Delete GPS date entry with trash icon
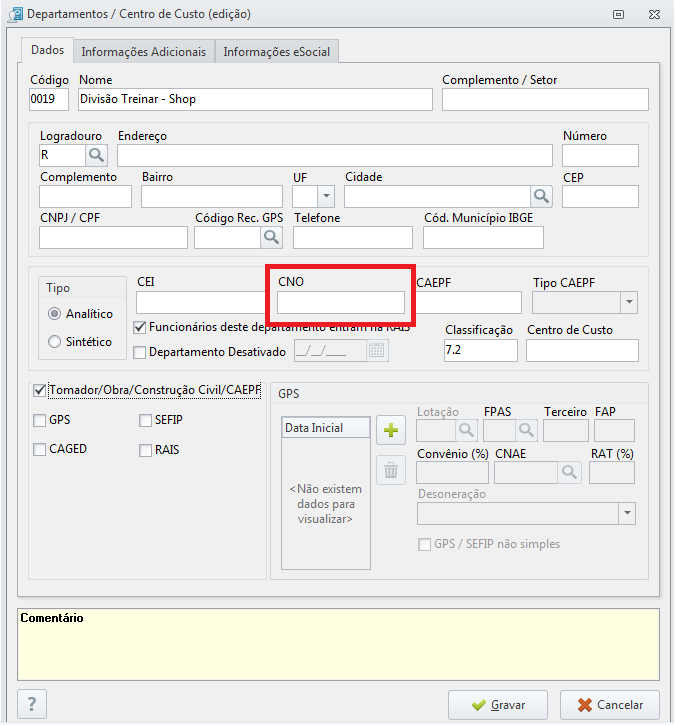This screenshot has width=675, height=725. point(391,470)
